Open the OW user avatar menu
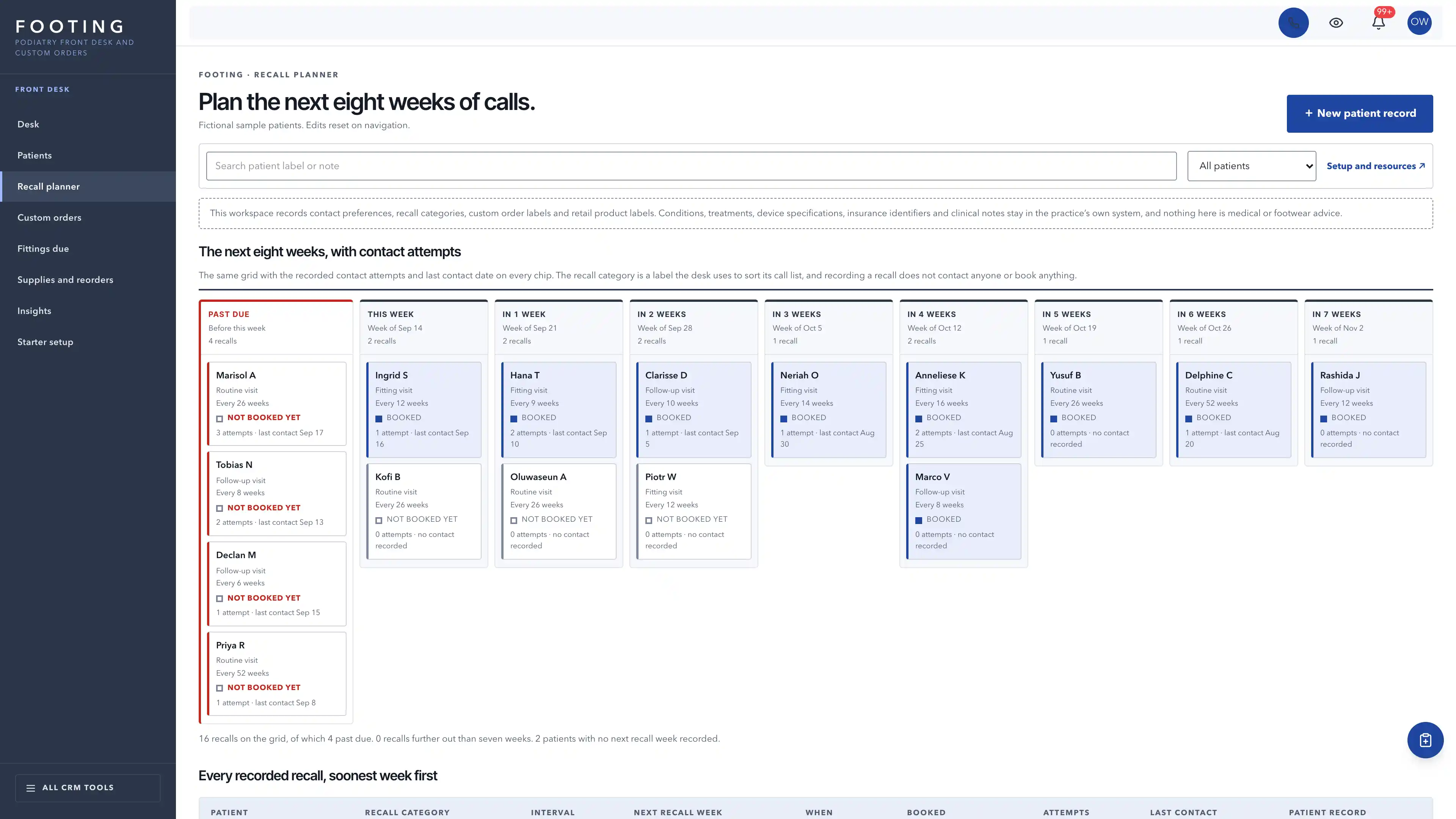The image size is (1456, 819). [x=1419, y=23]
